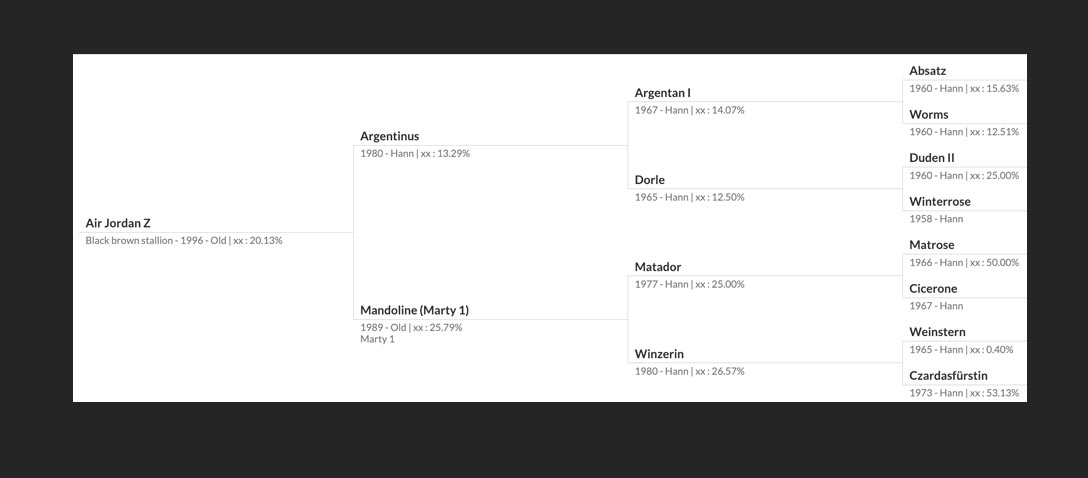Open the Air Jordan Z horse entry
Screen dimensions: 1088x478
point(118,223)
